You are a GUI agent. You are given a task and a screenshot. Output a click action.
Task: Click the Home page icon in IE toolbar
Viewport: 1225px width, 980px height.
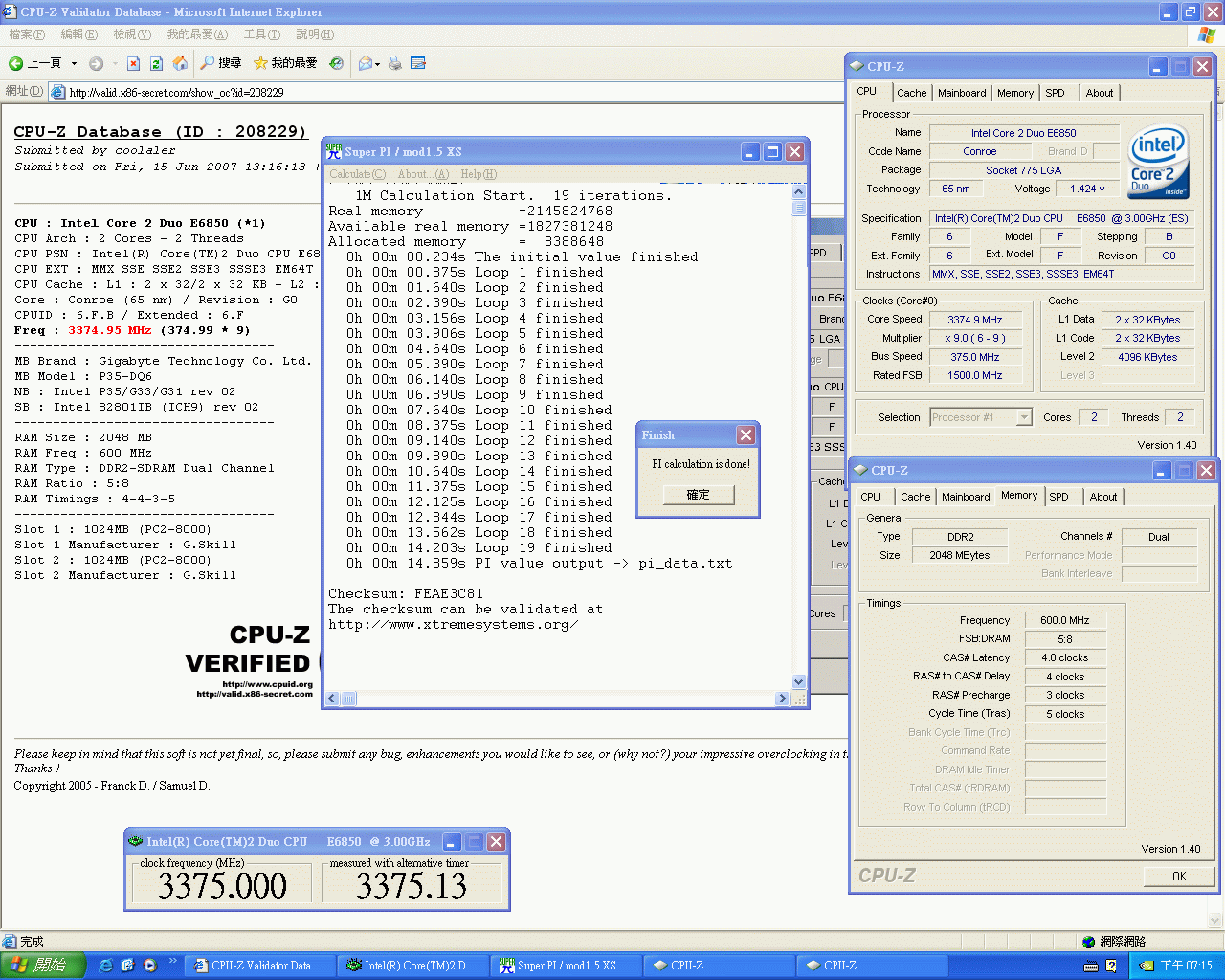pos(179,64)
